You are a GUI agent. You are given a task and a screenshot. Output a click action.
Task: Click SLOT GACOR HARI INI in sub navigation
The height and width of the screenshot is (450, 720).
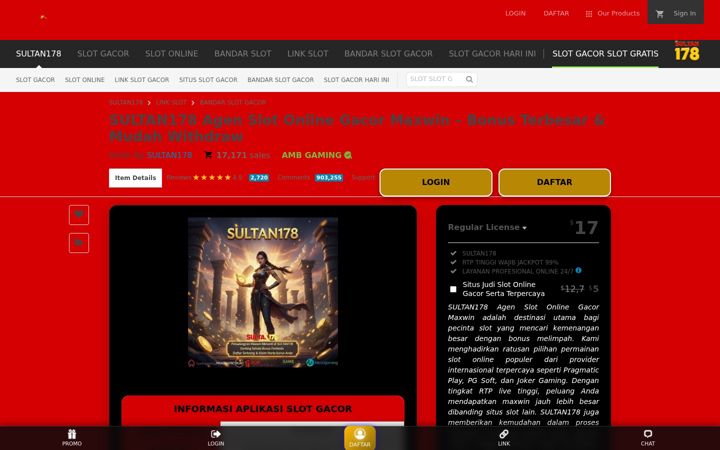click(356, 80)
